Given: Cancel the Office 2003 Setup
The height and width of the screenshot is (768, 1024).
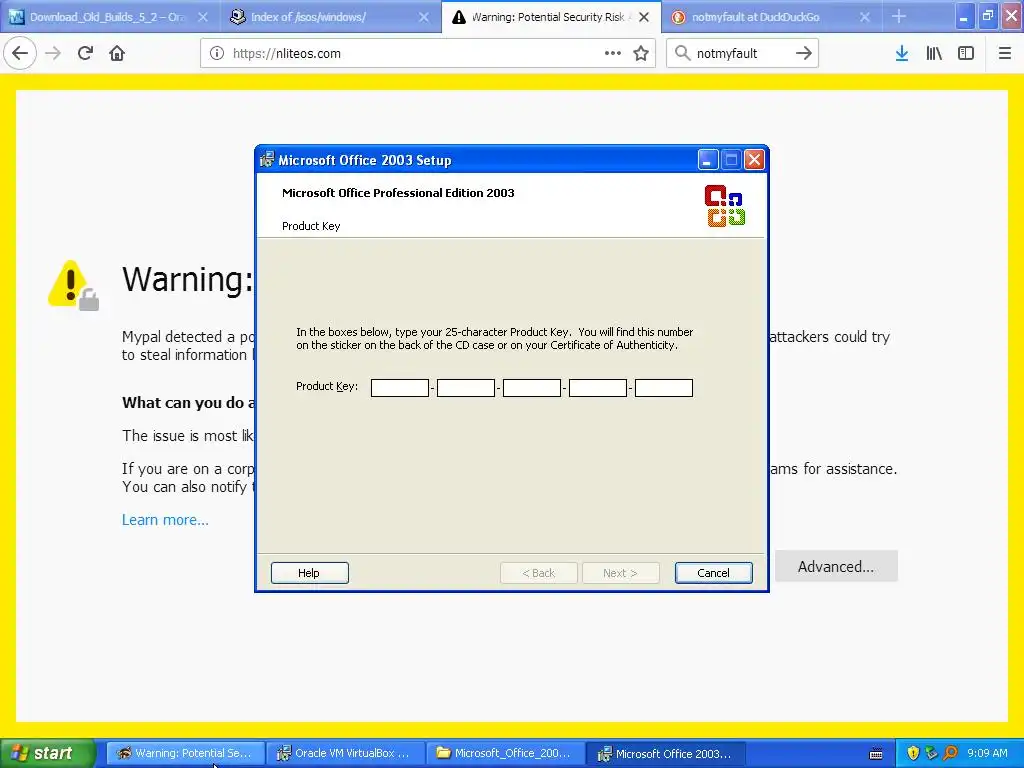Looking at the screenshot, I should 713,573.
